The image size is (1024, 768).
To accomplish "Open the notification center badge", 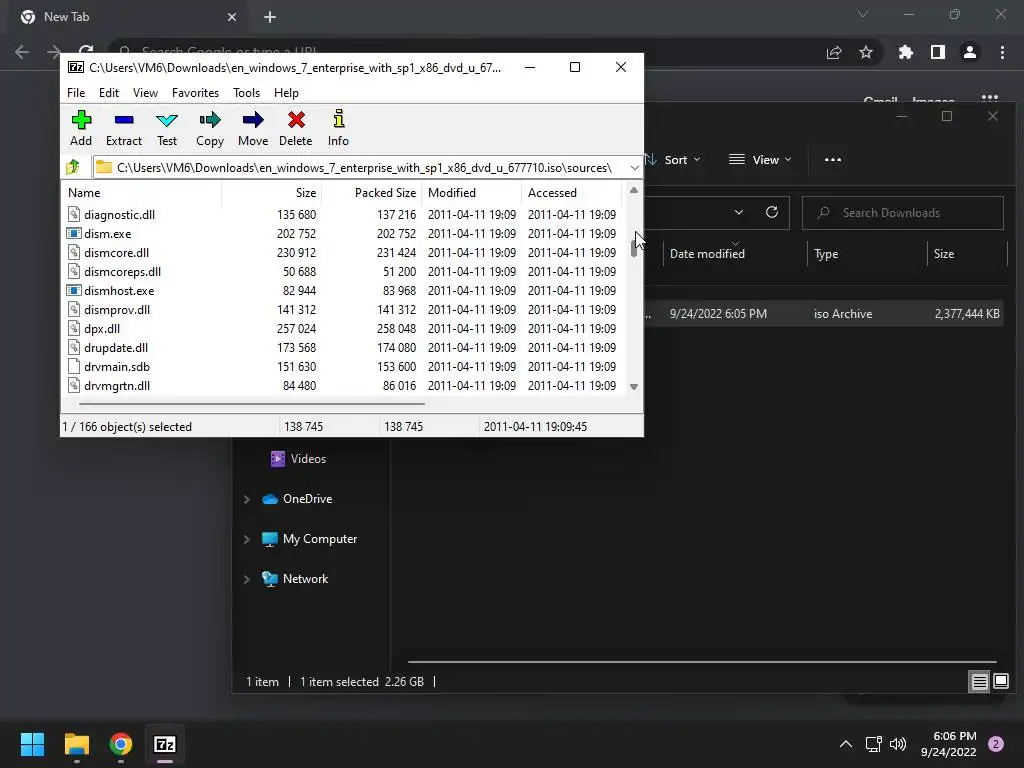I will point(996,744).
